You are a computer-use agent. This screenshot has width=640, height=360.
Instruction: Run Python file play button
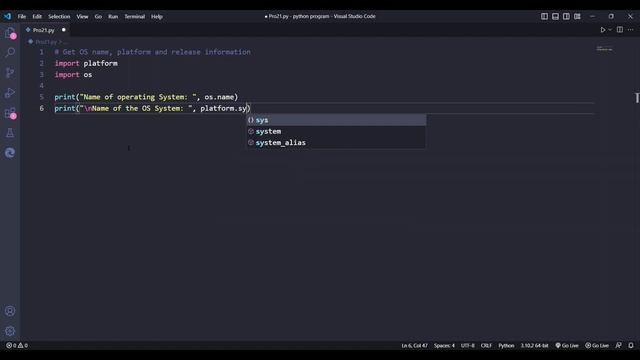(x=602, y=30)
